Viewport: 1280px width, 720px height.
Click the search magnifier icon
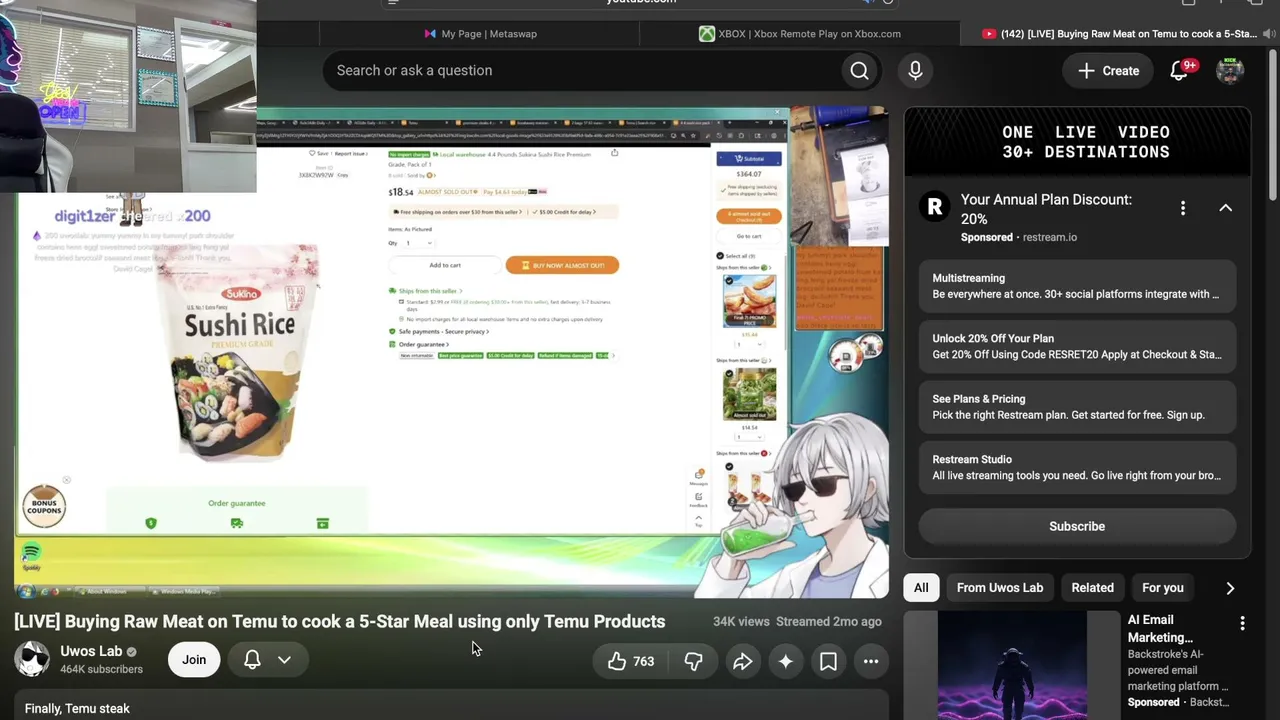(x=859, y=71)
